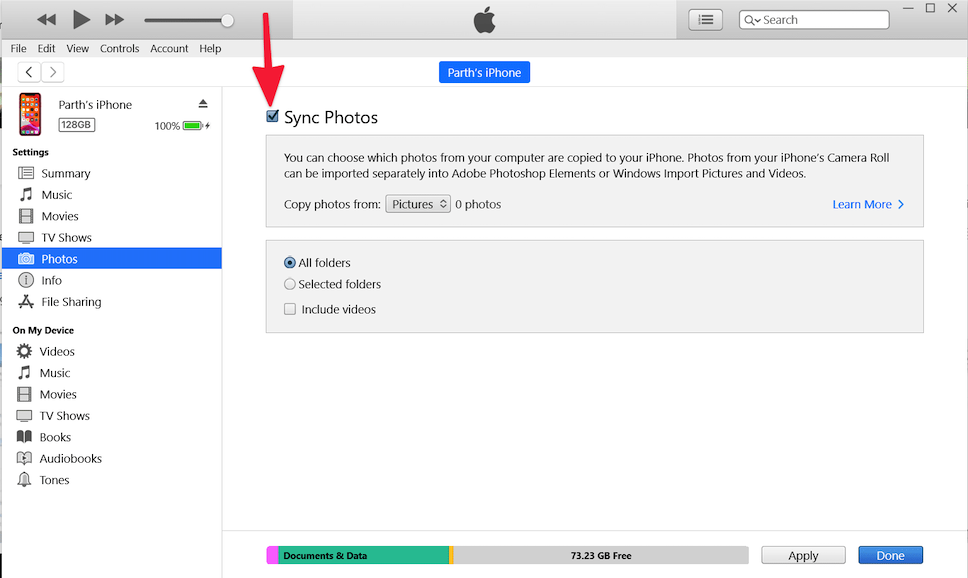Enable Include videos checkbox
Image resolution: width=968 pixels, height=578 pixels.
coord(290,309)
